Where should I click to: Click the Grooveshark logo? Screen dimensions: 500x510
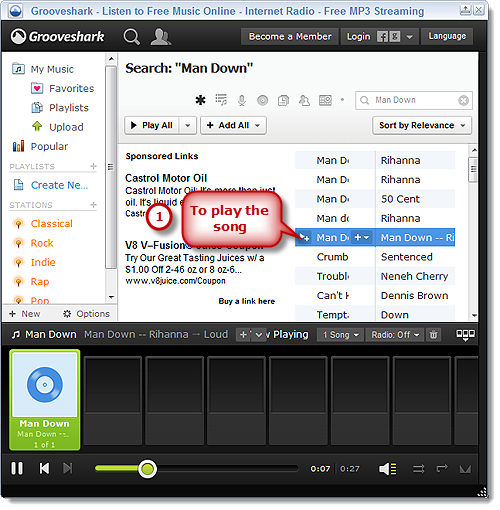(58, 36)
